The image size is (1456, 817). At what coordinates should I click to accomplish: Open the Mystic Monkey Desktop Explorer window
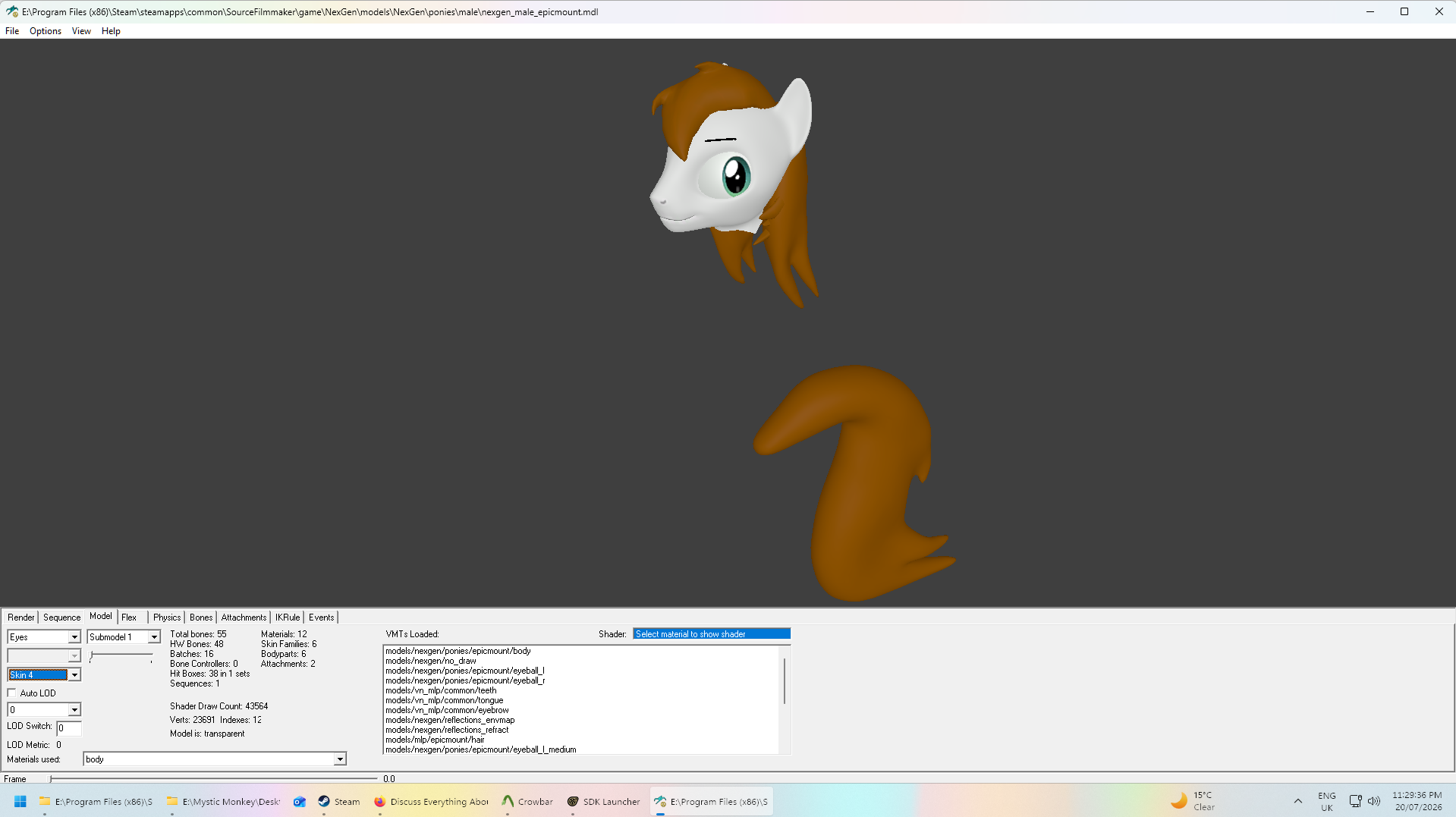point(223,801)
